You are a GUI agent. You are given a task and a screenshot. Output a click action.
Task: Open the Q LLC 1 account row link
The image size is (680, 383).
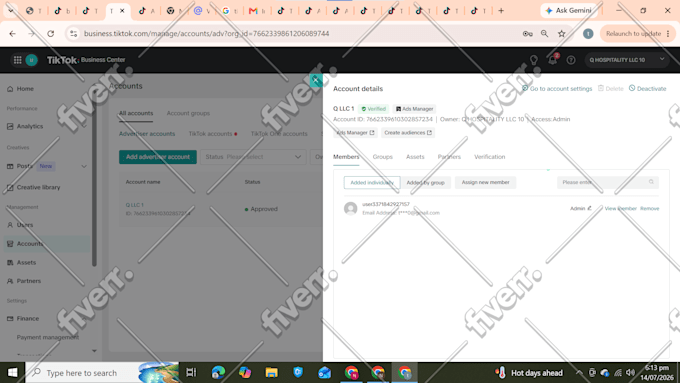(134, 205)
